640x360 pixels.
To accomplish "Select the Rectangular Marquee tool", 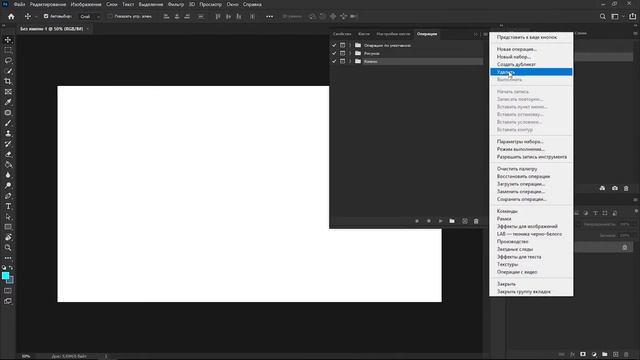I will [8, 50].
